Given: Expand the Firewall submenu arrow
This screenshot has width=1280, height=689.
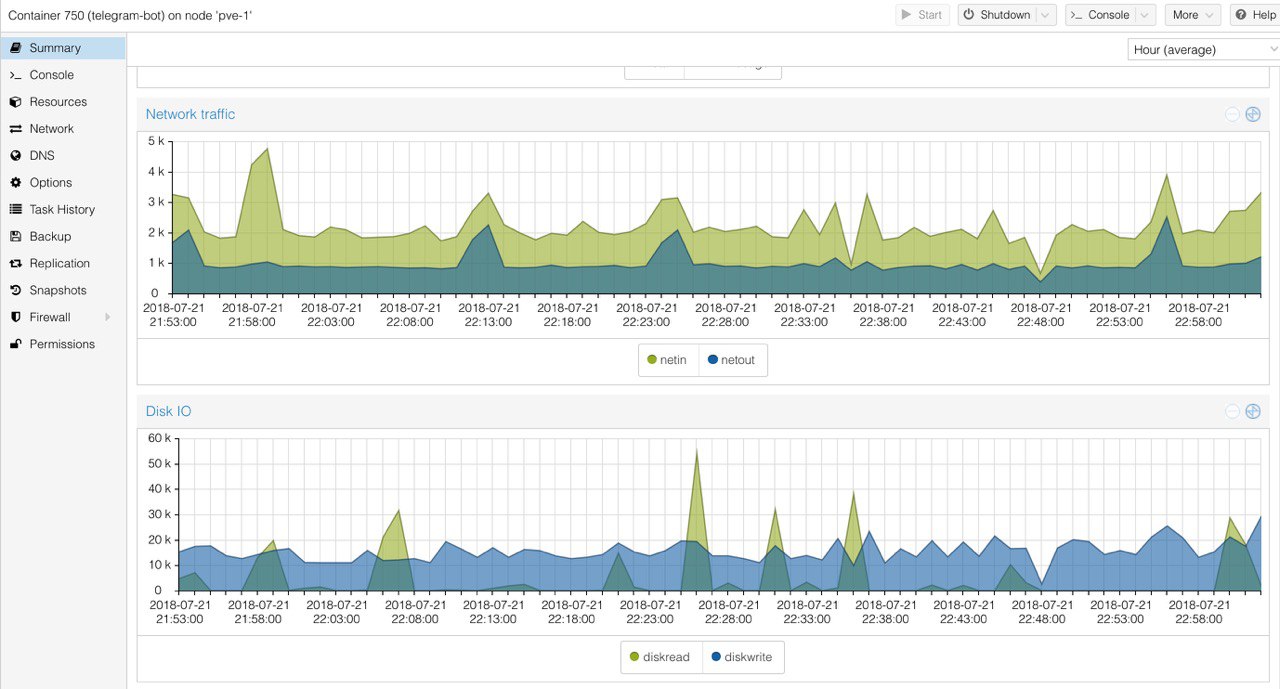Looking at the screenshot, I should (107, 317).
